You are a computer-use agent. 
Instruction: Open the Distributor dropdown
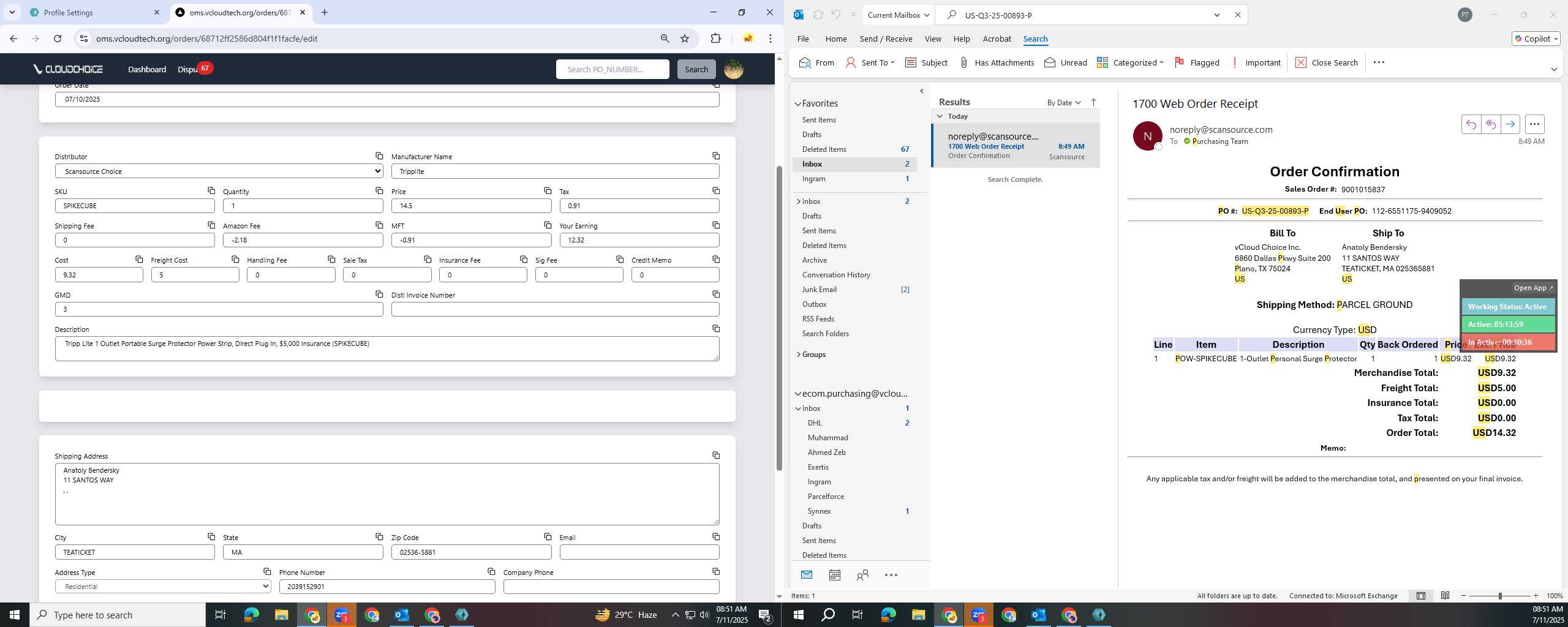(219, 171)
